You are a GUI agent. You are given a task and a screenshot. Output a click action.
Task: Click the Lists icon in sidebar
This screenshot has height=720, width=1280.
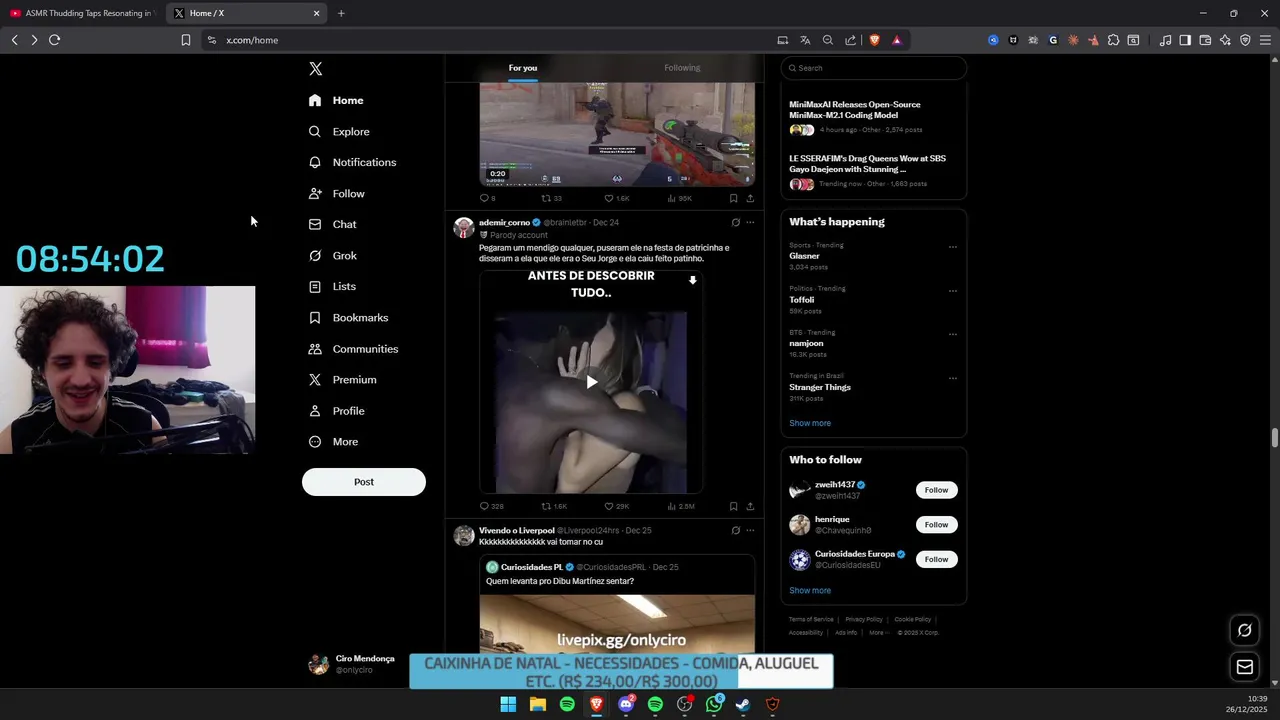(x=315, y=286)
